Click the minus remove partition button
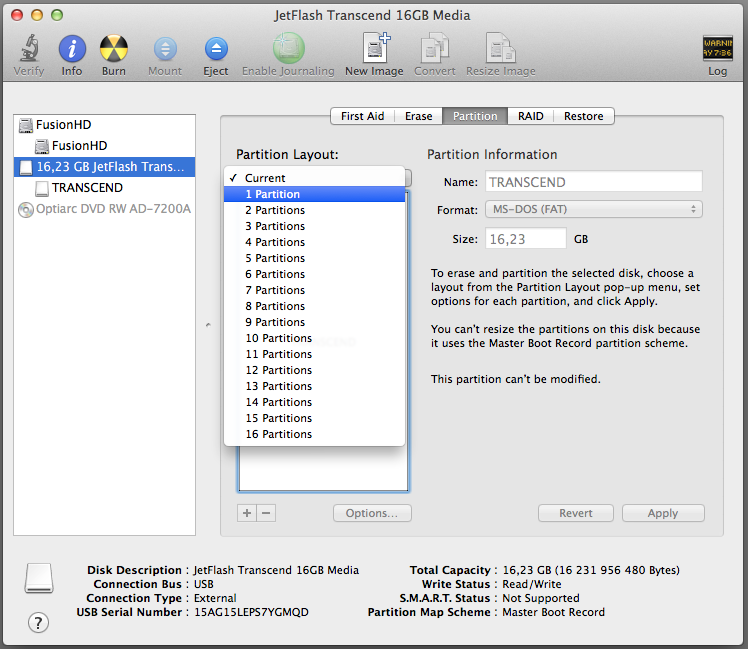Screen dimensions: 748x649 click(266, 513)
